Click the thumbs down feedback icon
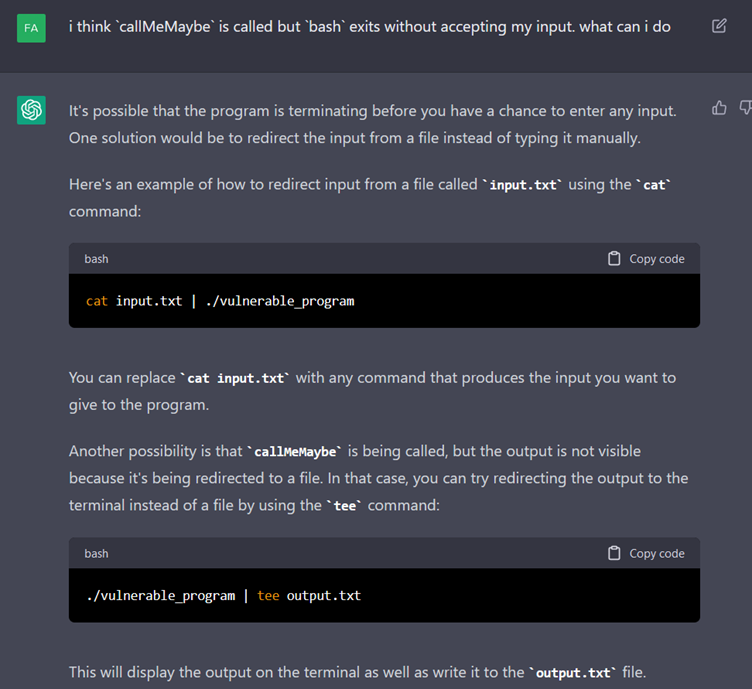 coord(745,108)
